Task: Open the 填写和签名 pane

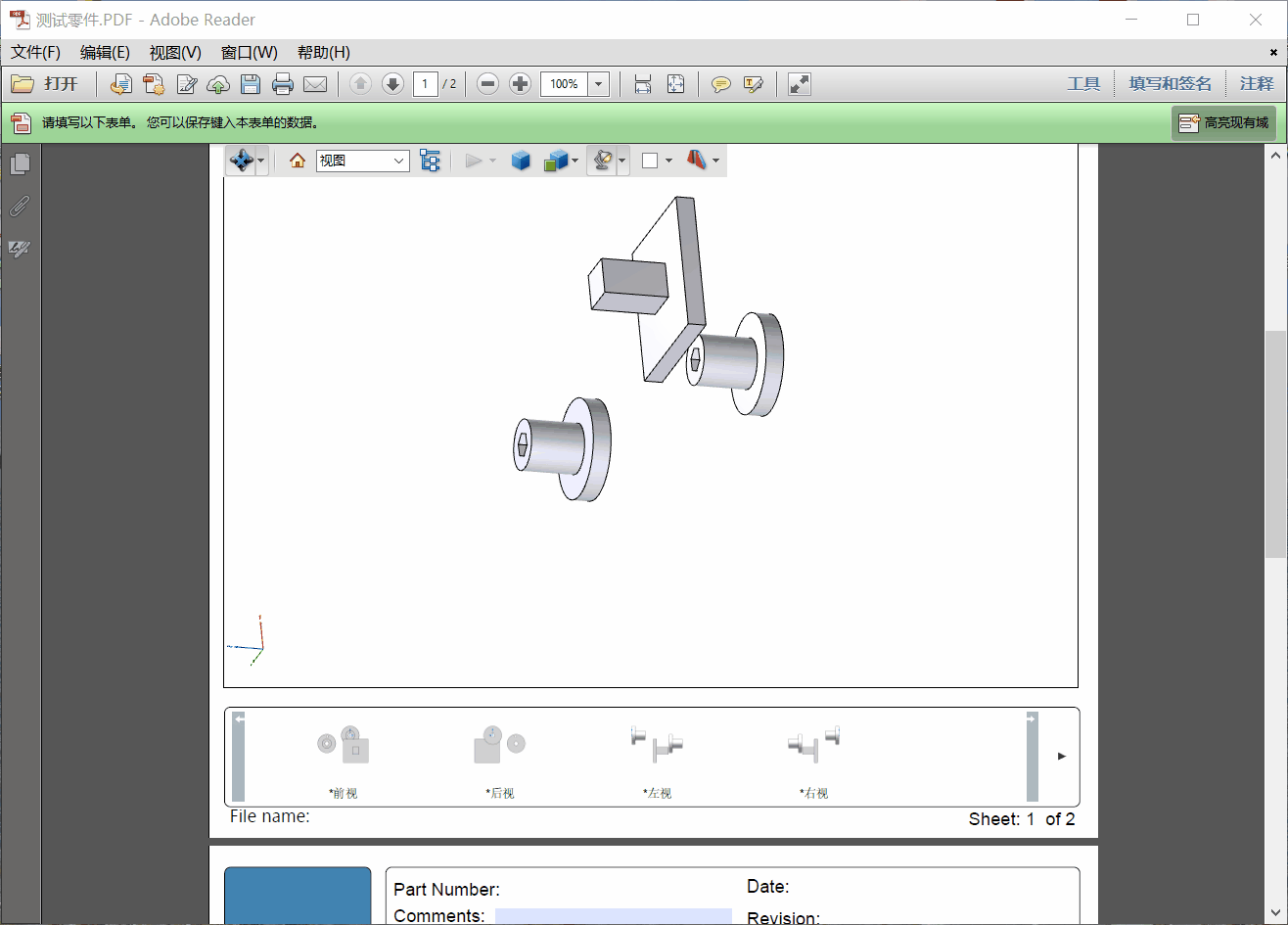Action: 1170,84
